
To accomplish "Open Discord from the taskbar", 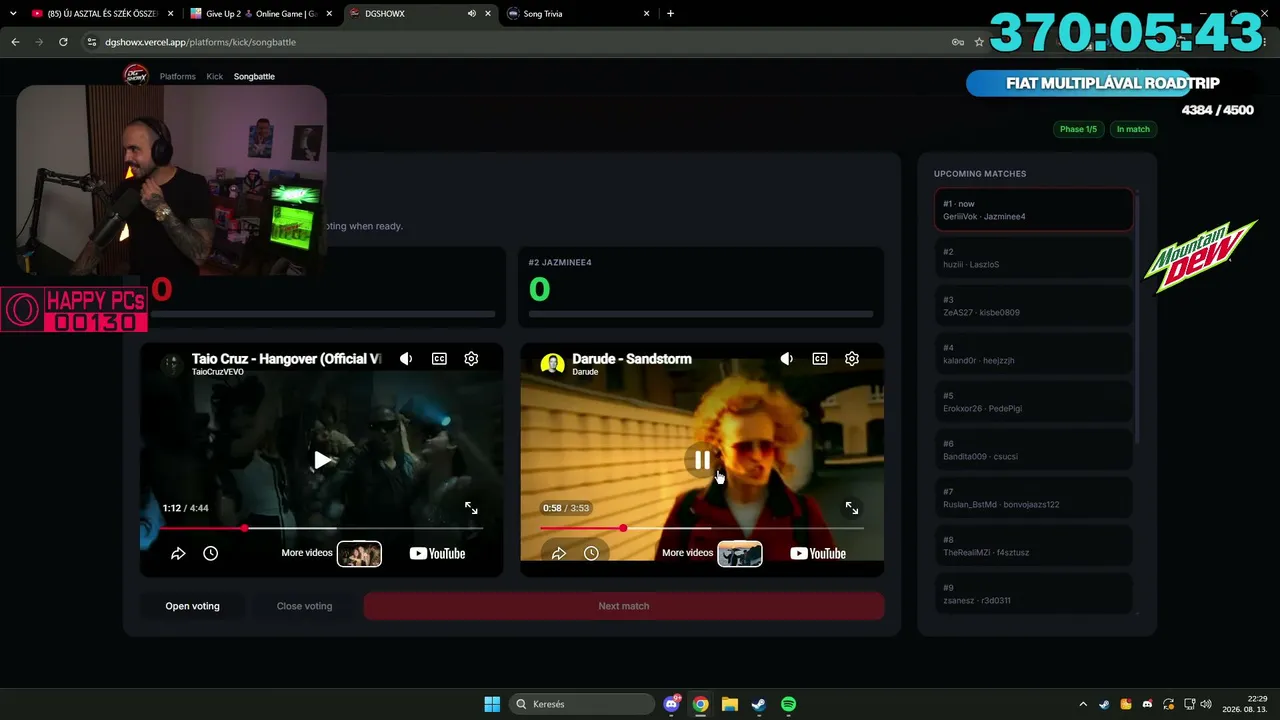I will (672, 704).
